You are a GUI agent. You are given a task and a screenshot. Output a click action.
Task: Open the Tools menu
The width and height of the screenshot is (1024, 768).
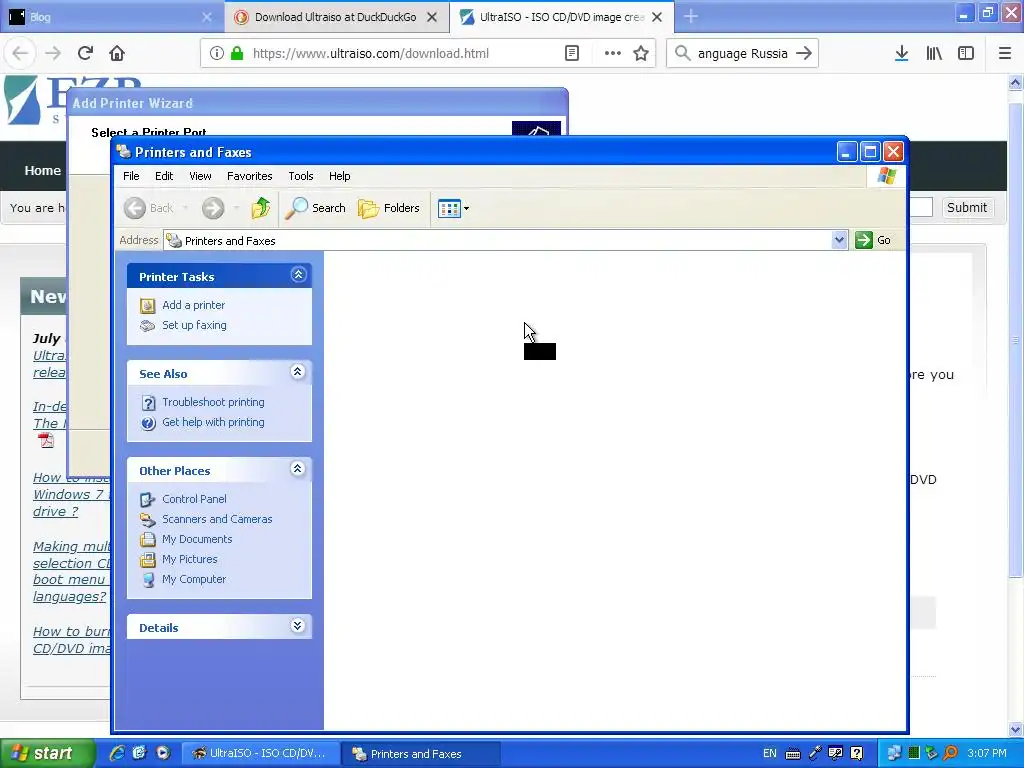300,176
